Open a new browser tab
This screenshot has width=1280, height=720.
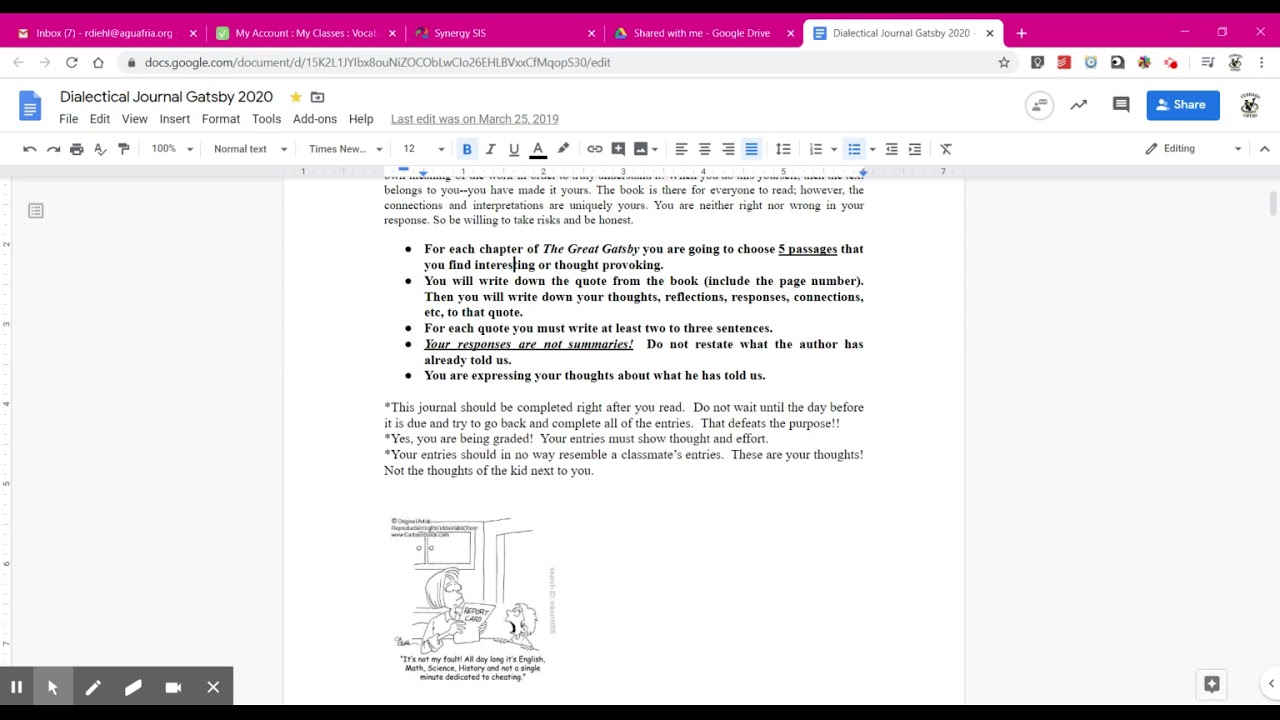pyautogui.click(x=1021, y=33)
